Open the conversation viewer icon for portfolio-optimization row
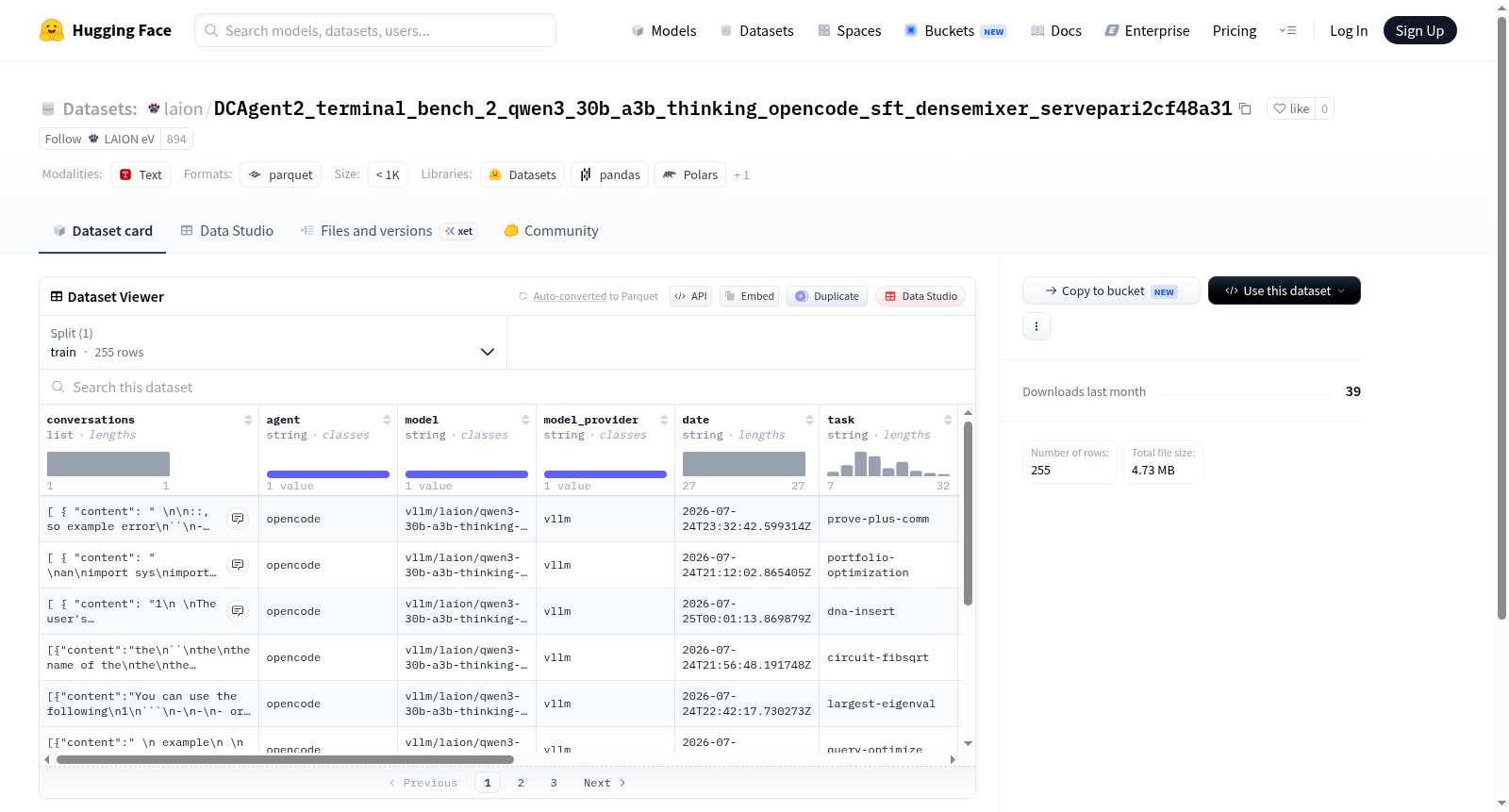 click(x=238, y=565)
